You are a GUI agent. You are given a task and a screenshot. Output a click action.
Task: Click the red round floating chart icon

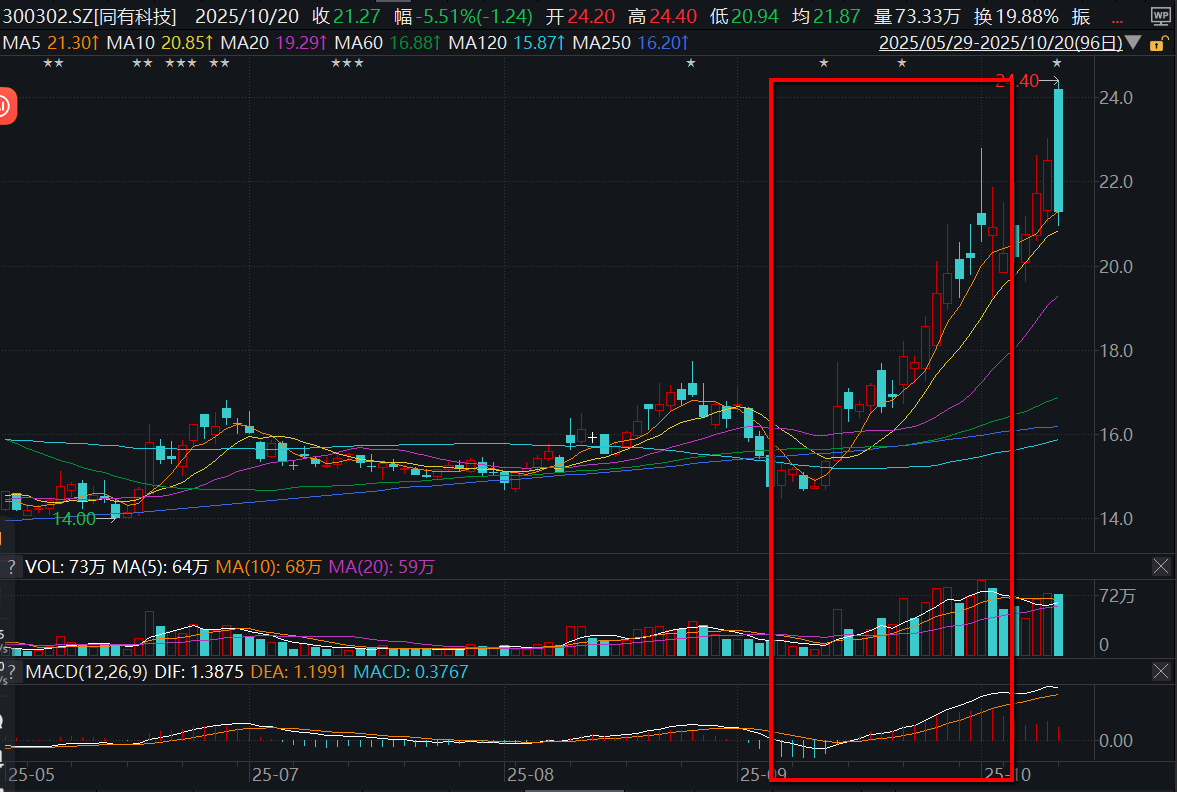(x=5, y=104)
